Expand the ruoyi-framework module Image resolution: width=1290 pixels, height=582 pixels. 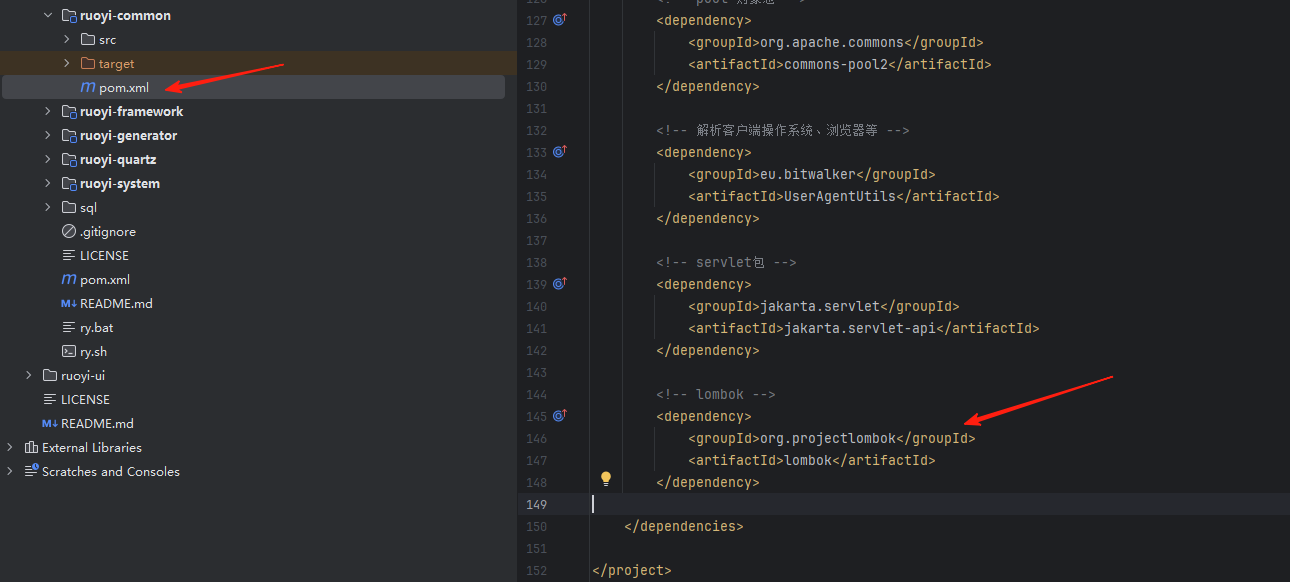(x=48, y=111)
